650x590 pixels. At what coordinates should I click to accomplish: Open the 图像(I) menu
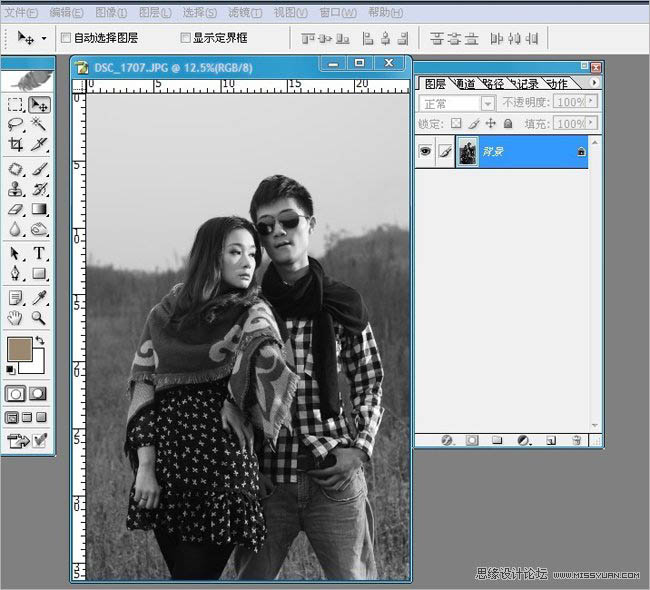click(x=111, y=13)
